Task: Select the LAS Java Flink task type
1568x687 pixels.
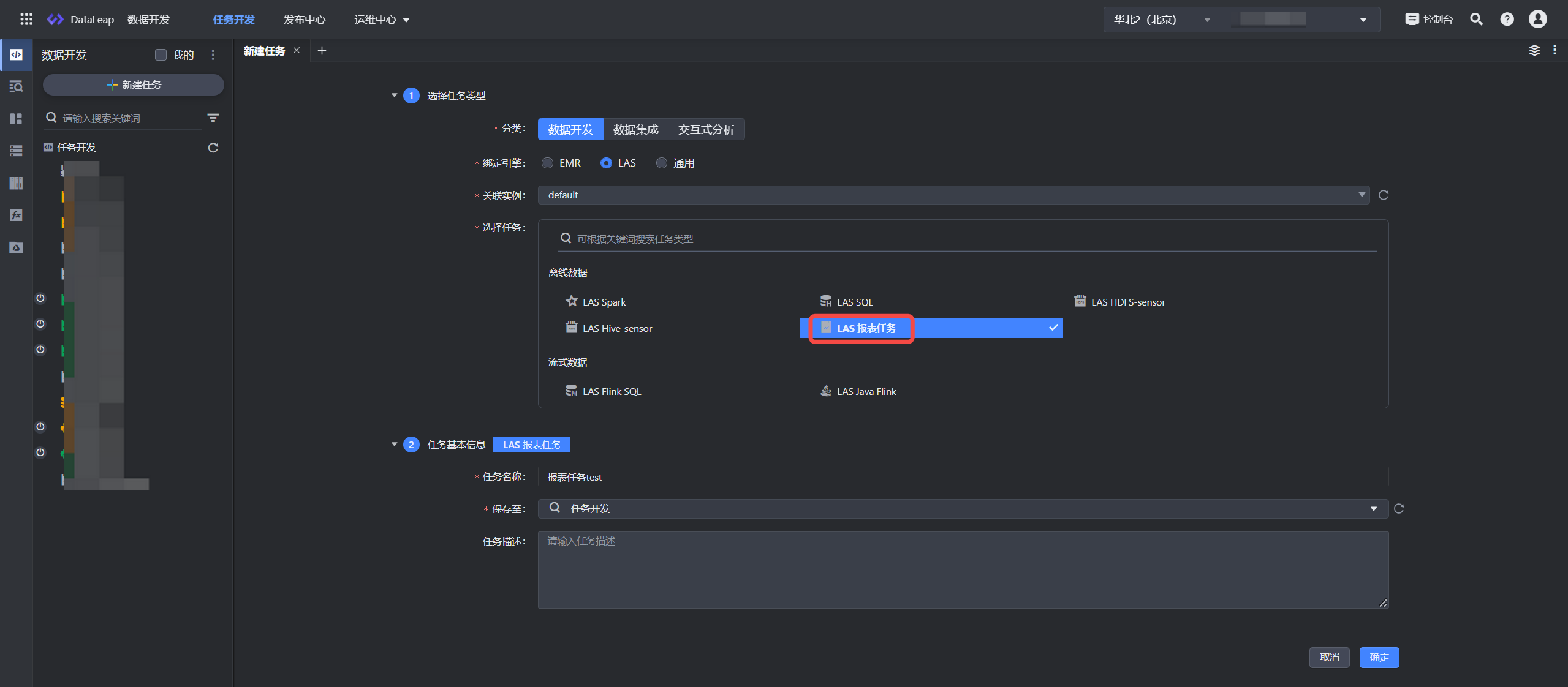Action: (858, 391)
